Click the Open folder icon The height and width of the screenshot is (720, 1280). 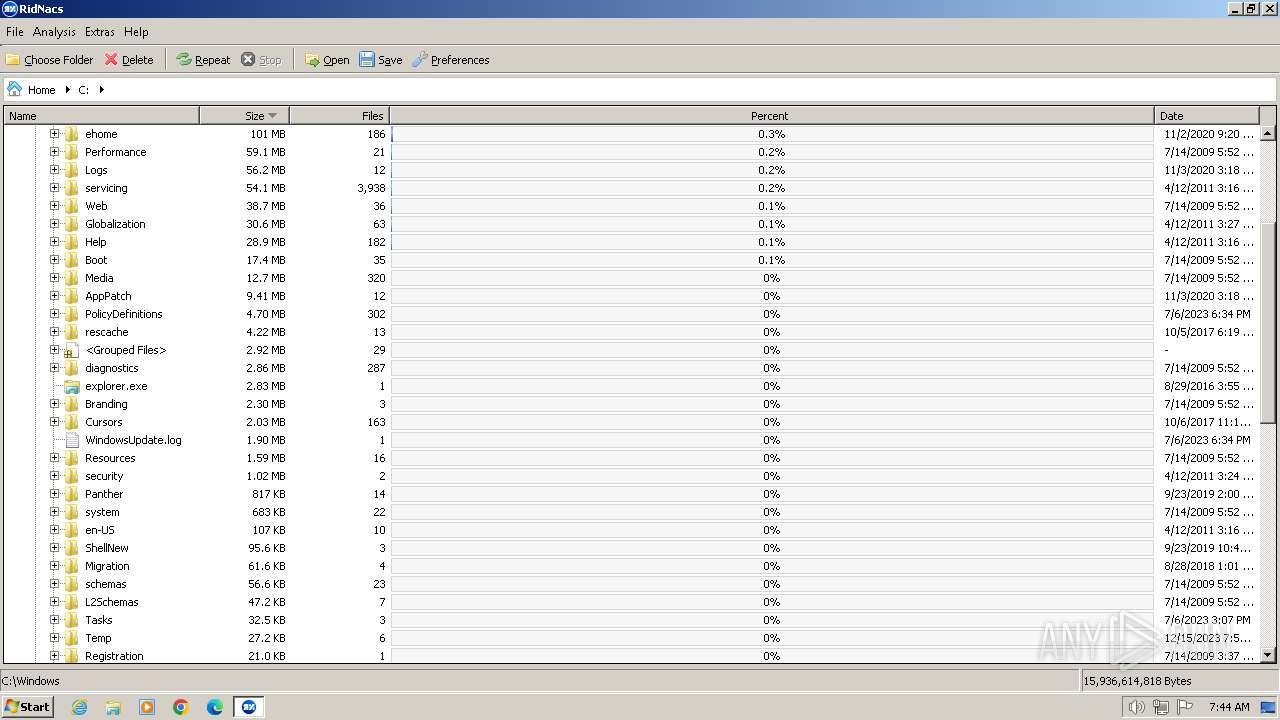[312, 60]
